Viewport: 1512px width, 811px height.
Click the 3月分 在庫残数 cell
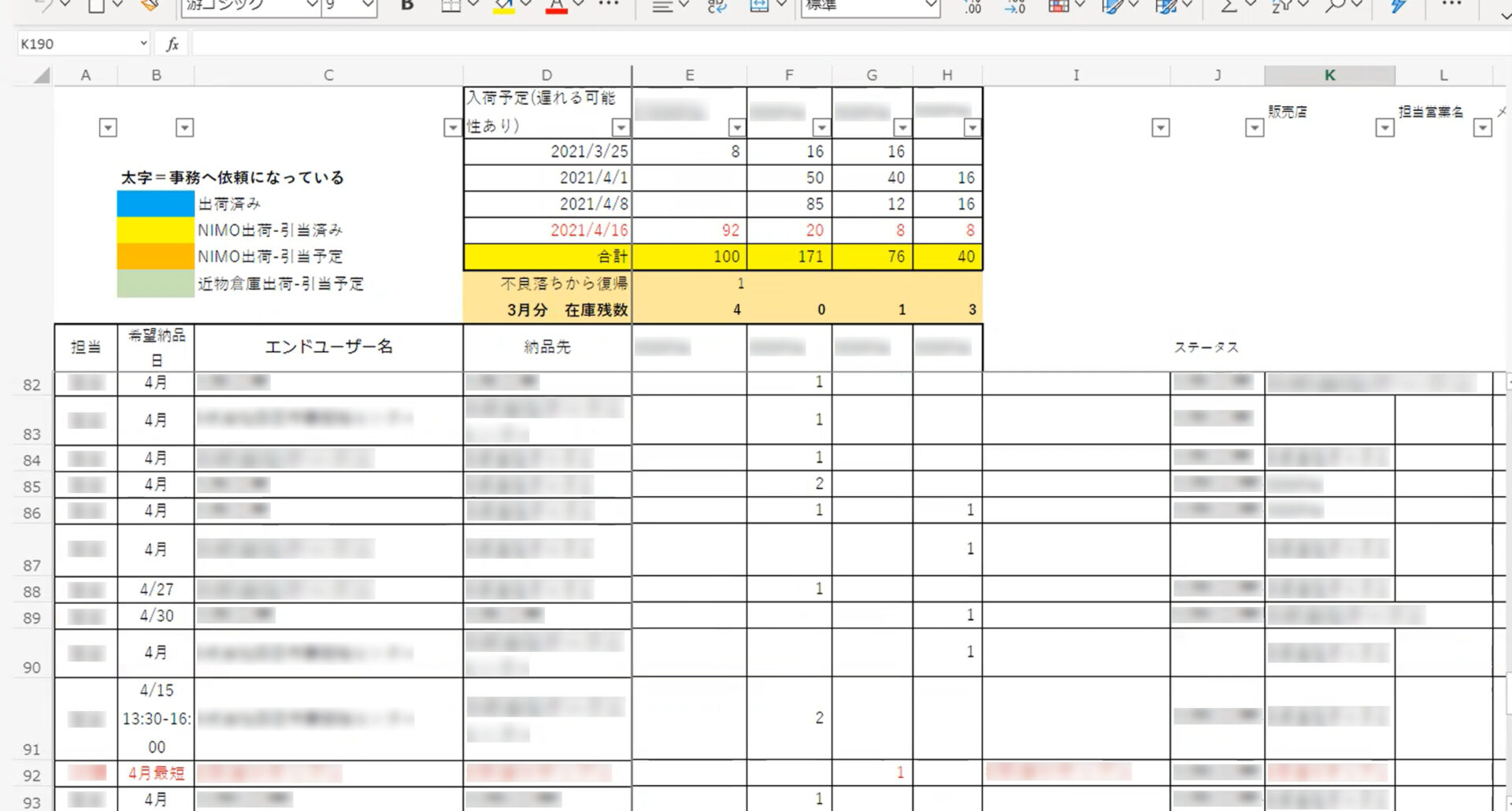547,309
